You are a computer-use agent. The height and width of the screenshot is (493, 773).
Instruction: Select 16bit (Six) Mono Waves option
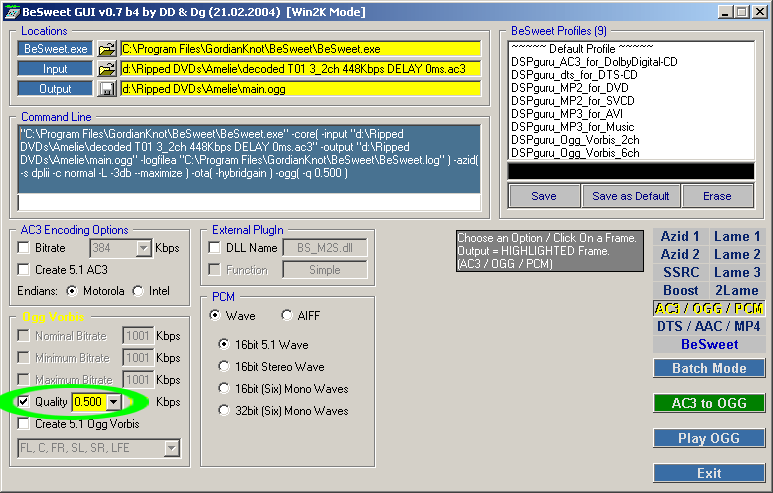224,388
